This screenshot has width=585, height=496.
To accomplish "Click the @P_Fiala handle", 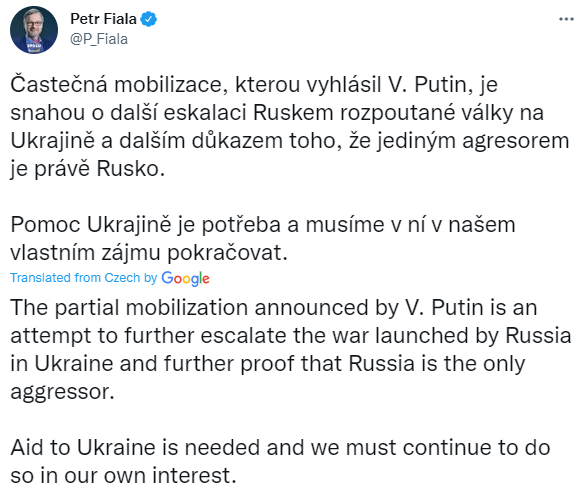I will [99, 39].
